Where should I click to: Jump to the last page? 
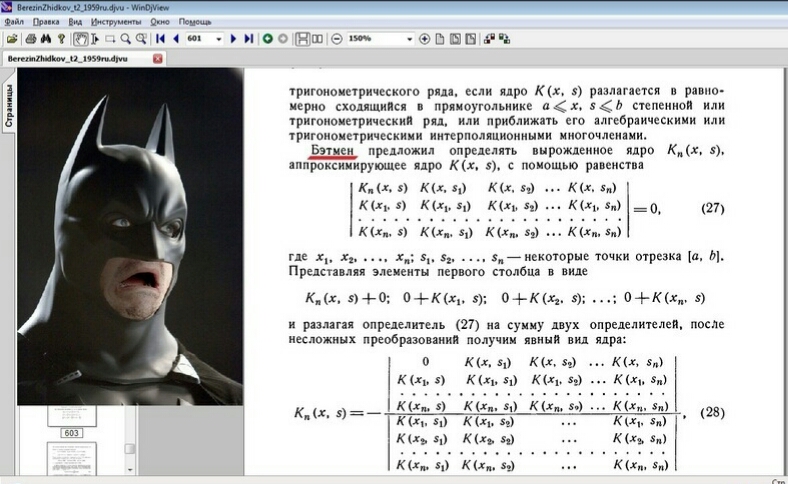click(x=248, y=39)
